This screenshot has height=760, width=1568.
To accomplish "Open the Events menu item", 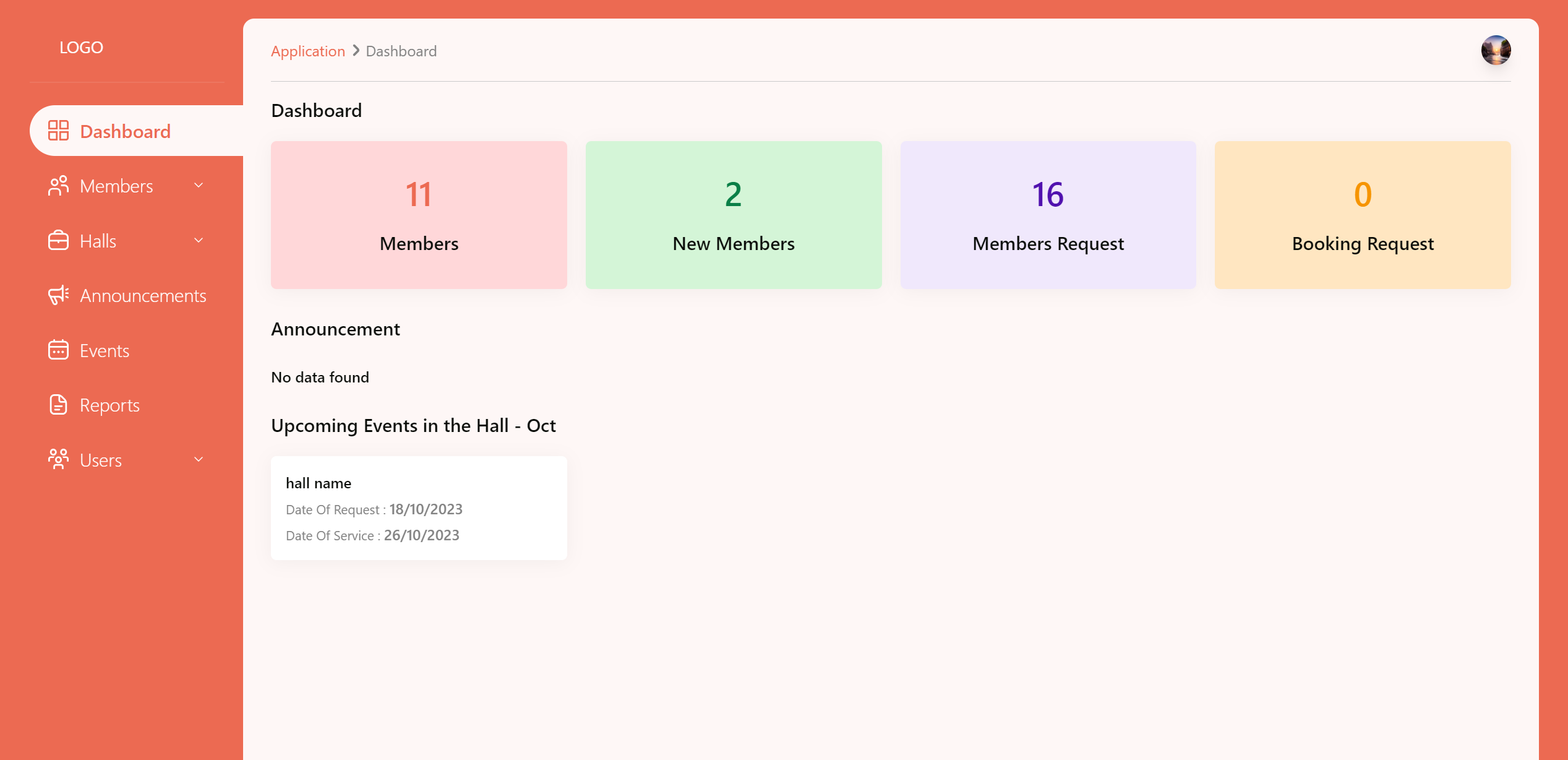I will [x=105, y=351].
